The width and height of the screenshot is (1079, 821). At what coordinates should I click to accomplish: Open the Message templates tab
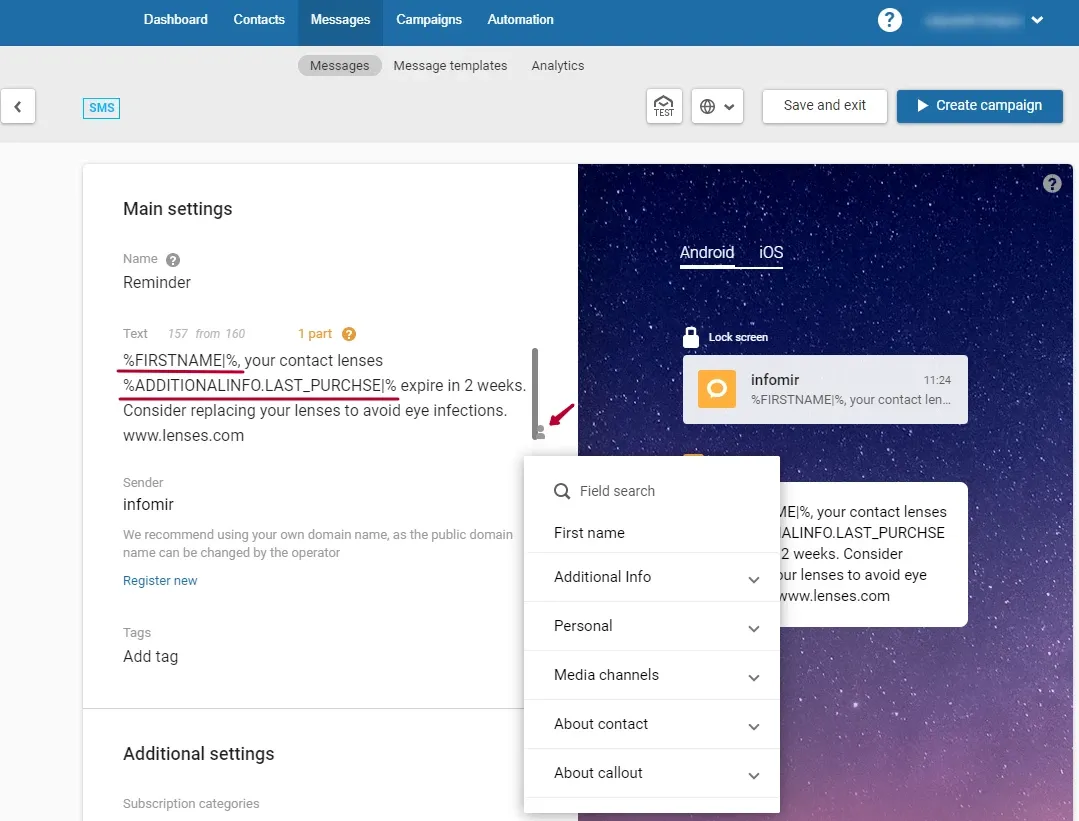point(450,66)
